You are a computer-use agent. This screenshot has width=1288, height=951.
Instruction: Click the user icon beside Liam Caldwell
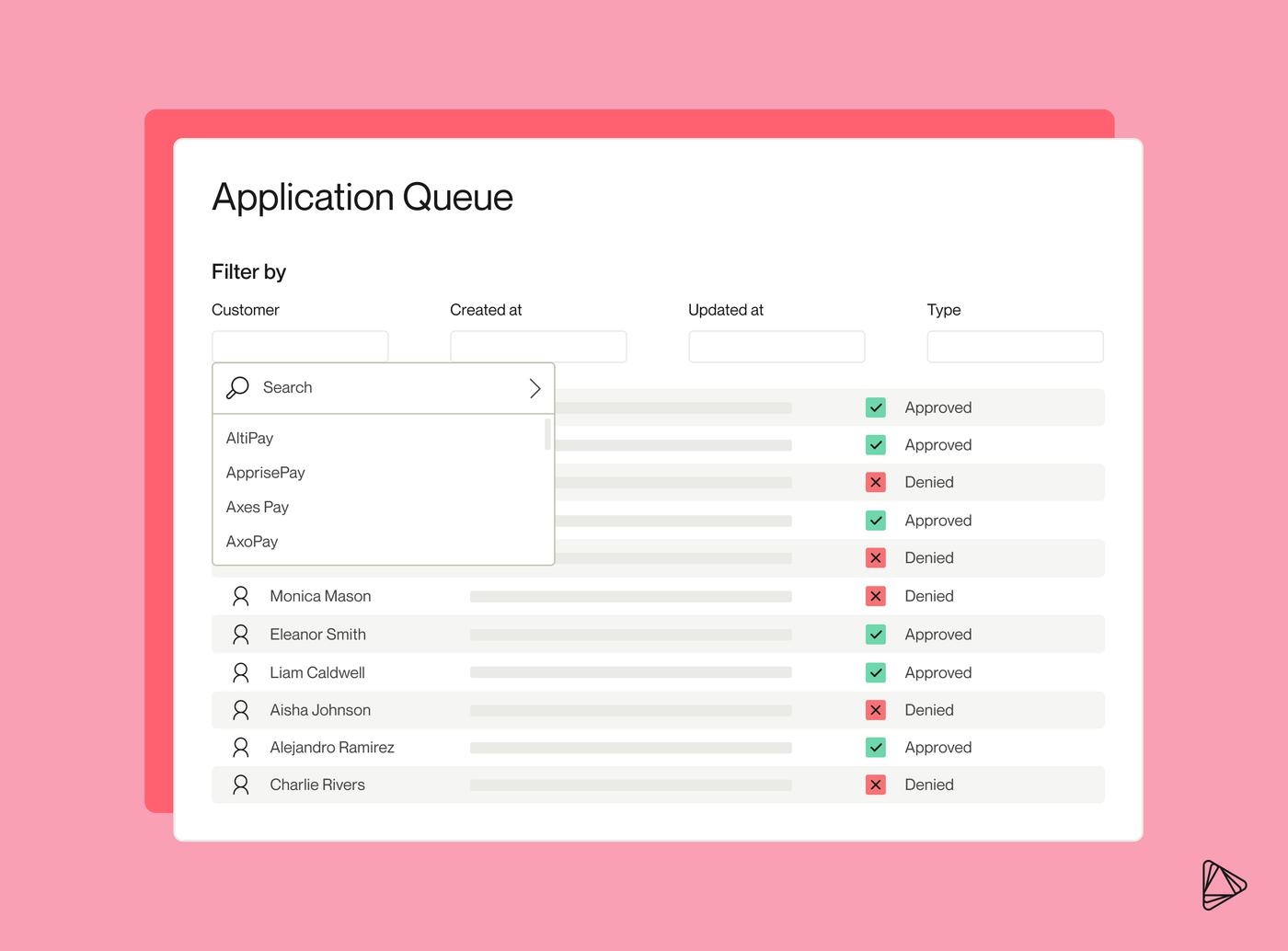[x=241, y=672]
